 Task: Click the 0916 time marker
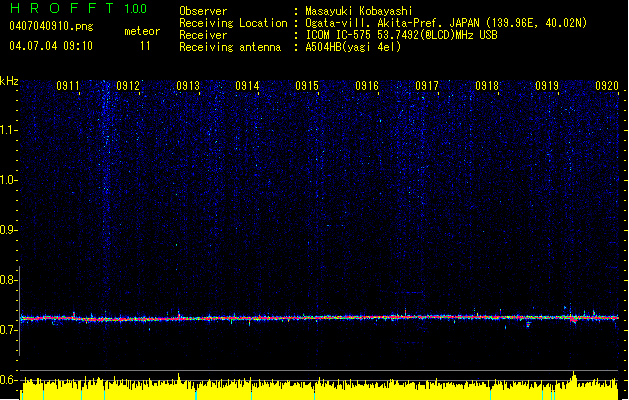pyautogui.click(x=367, y=86)
